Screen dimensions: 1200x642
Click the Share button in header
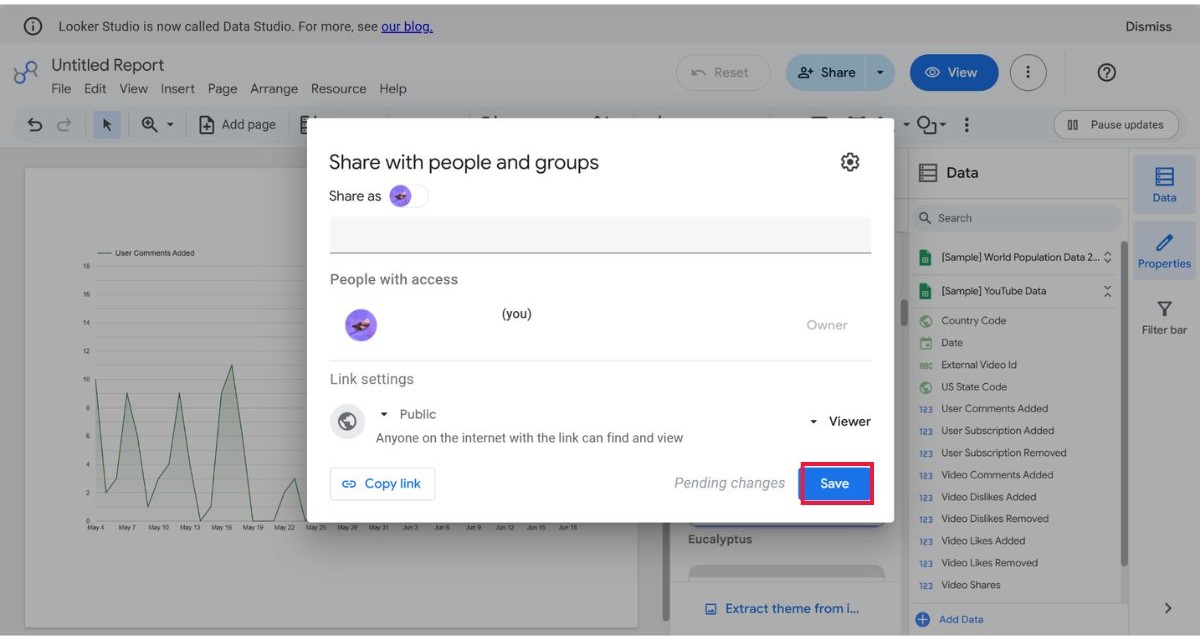pyautogui.click(x=827, y=72)
